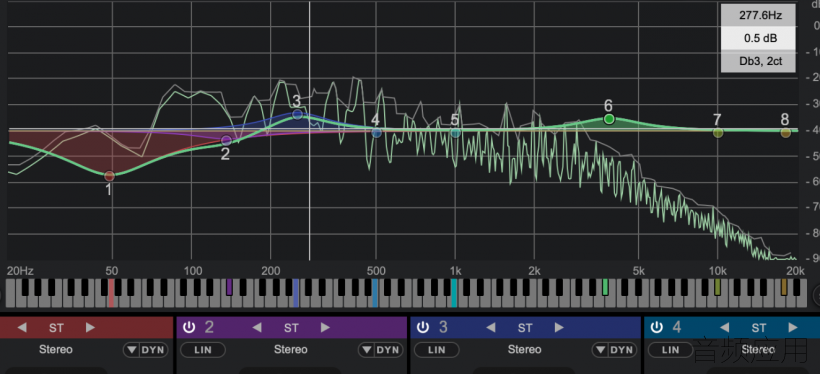Select EQ node 5 at 1k

pos(455,133)
